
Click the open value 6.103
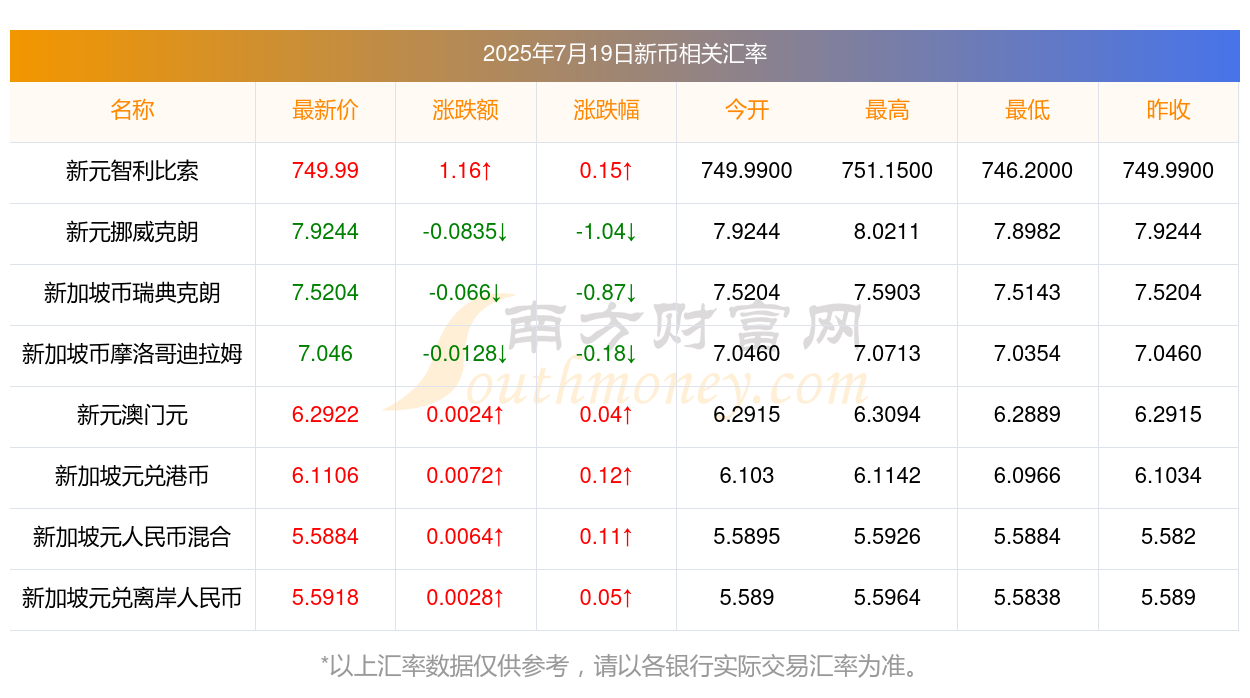click(747, 476)
